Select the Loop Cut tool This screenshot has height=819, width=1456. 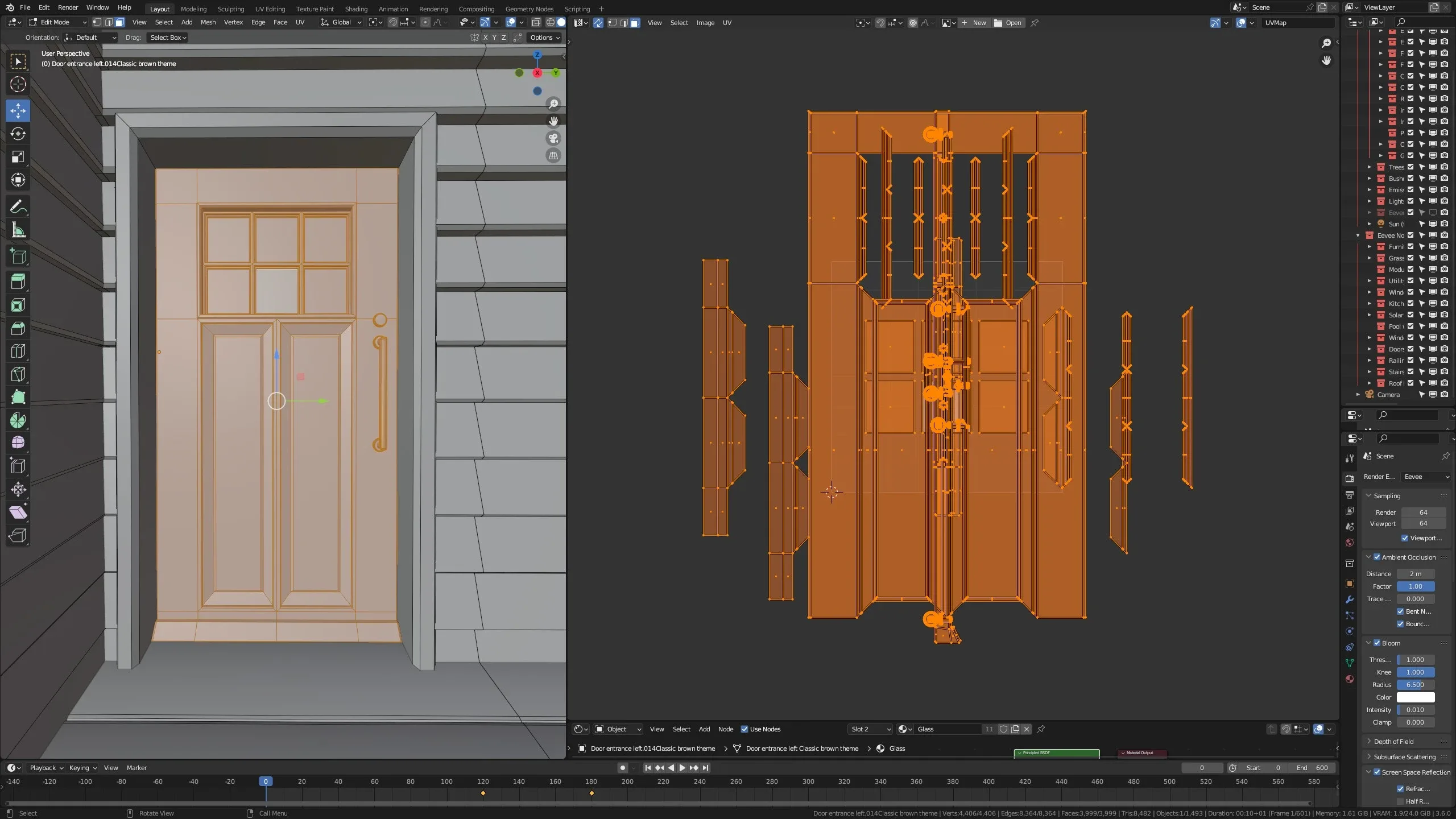point(18,351)
